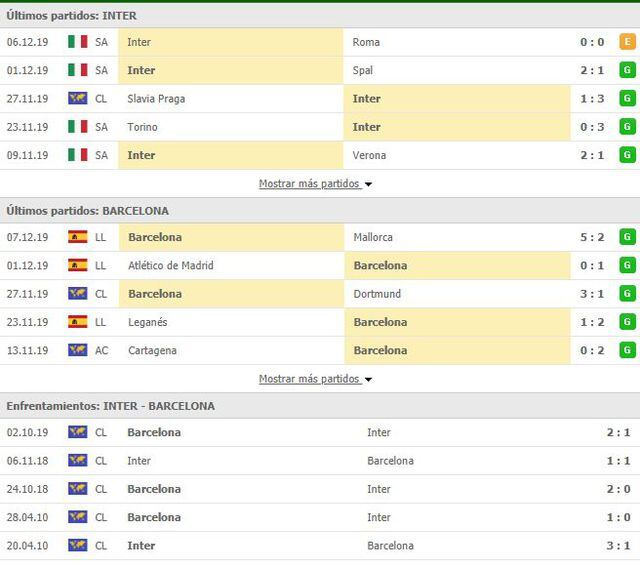Click the 'Enfrentamientos: INTER - BARCELONA' header
640x568 pixels.
click(x=110, y=406)
